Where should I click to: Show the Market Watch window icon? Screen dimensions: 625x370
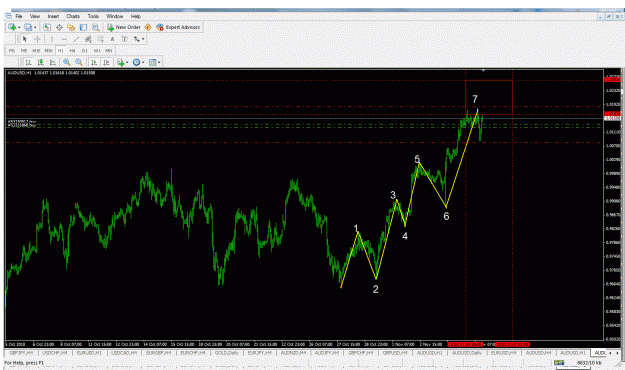pos(47,27)
